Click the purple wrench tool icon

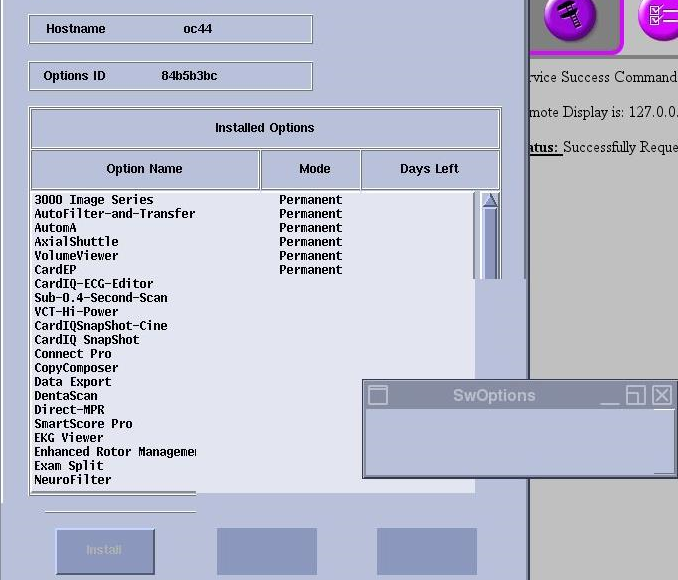[x=570, y=17]
